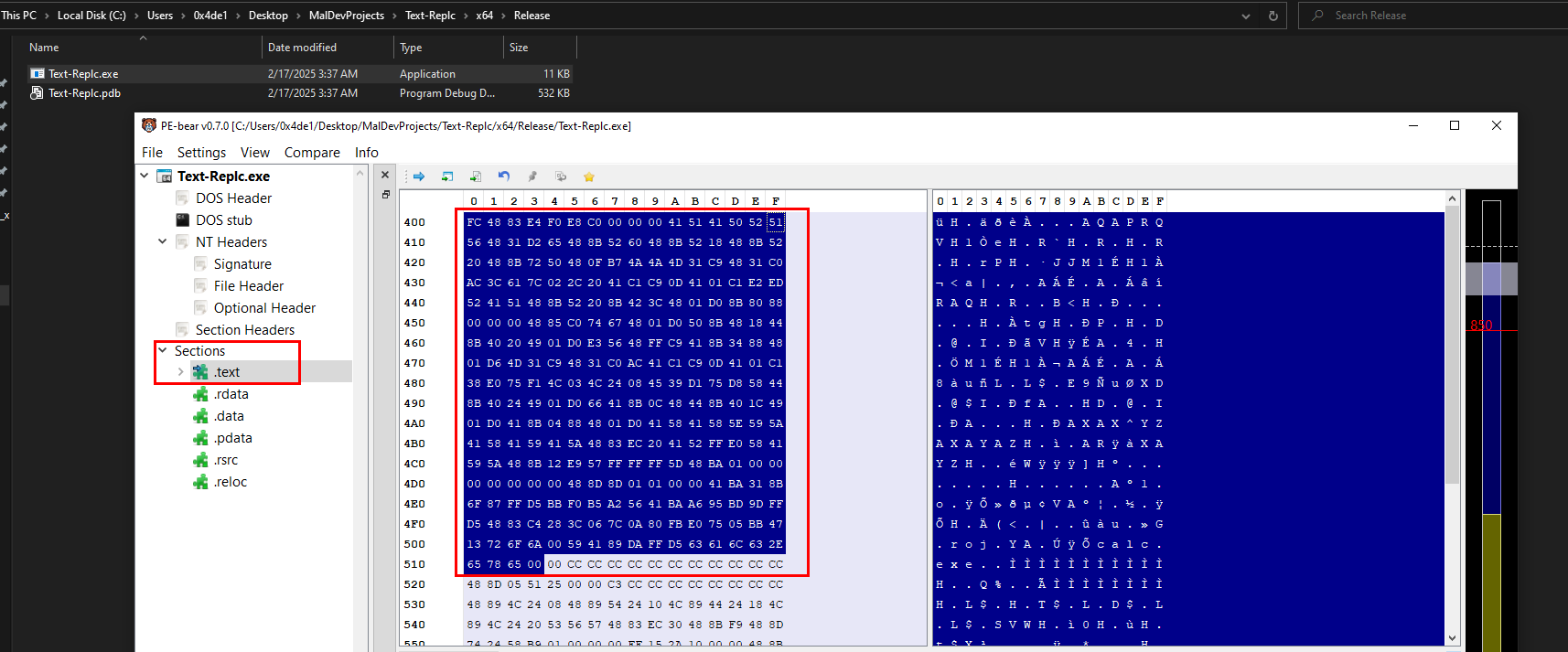
Task: Click the offset label 4A0
Action: (414, 423)
